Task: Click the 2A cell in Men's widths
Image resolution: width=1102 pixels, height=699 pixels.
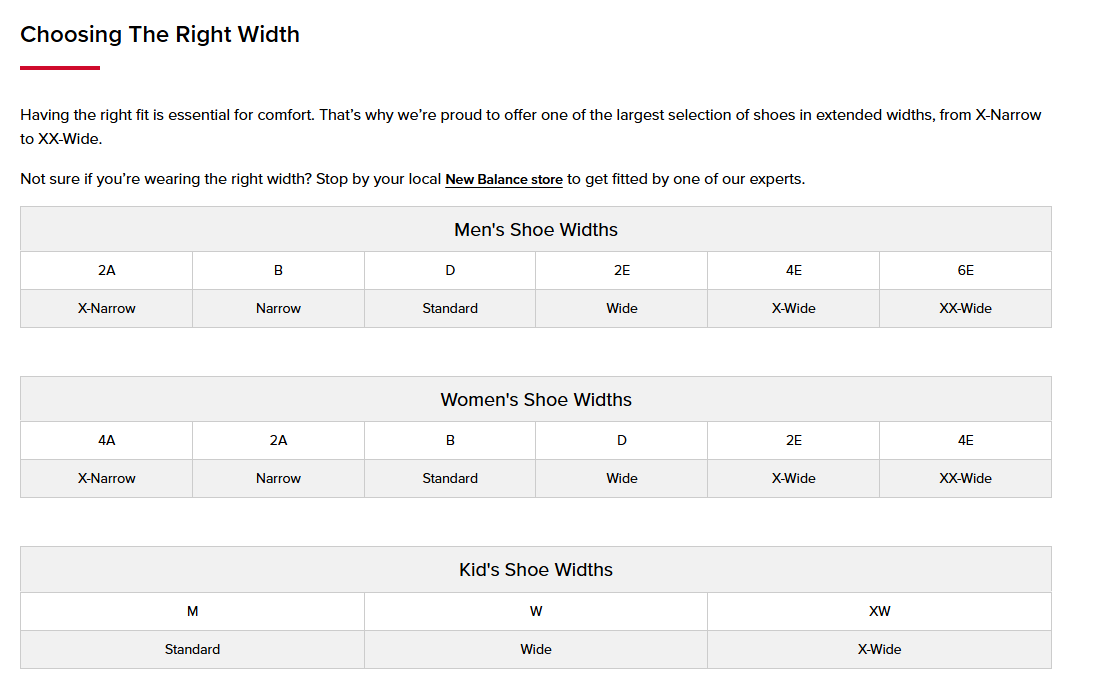Action: [107, 271]
